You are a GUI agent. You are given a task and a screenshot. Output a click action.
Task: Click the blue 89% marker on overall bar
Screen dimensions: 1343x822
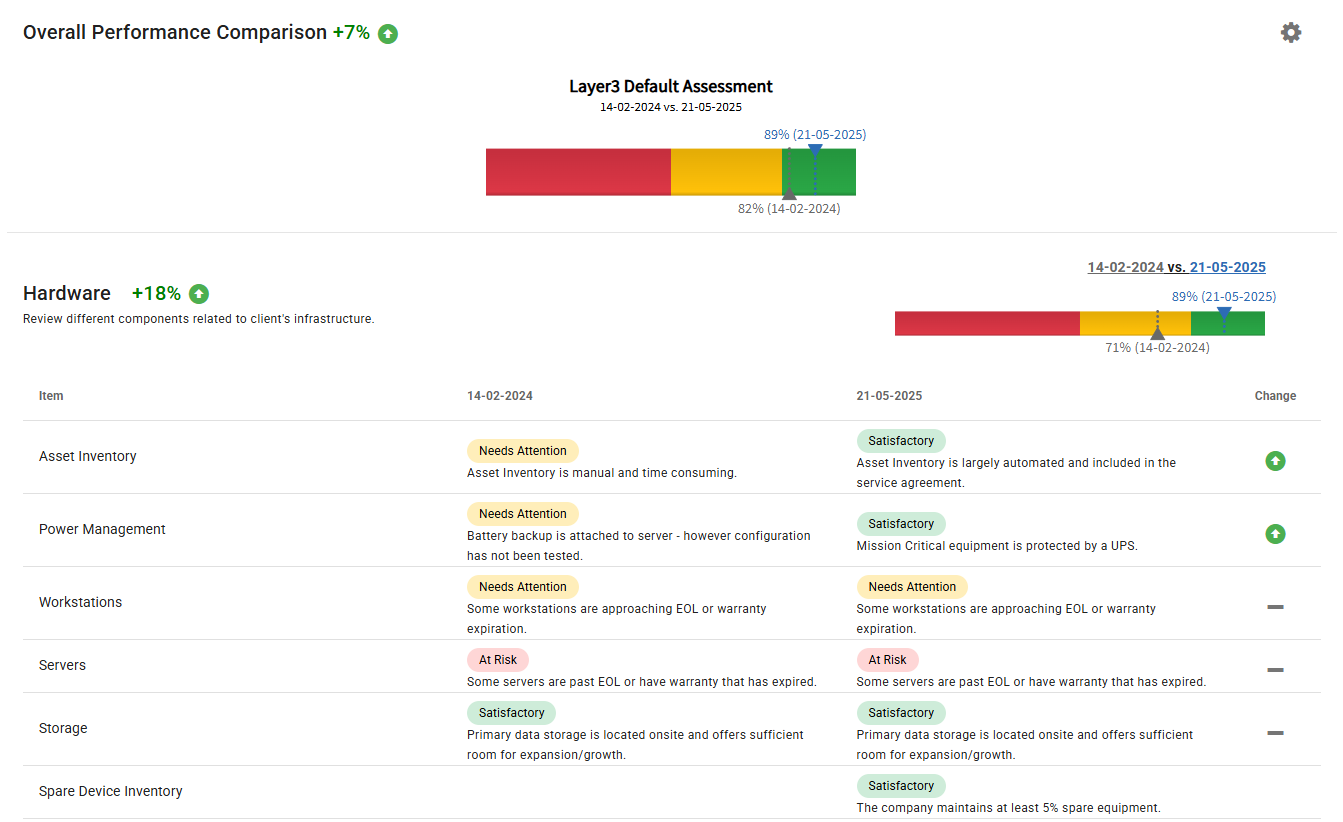[815, 151]
